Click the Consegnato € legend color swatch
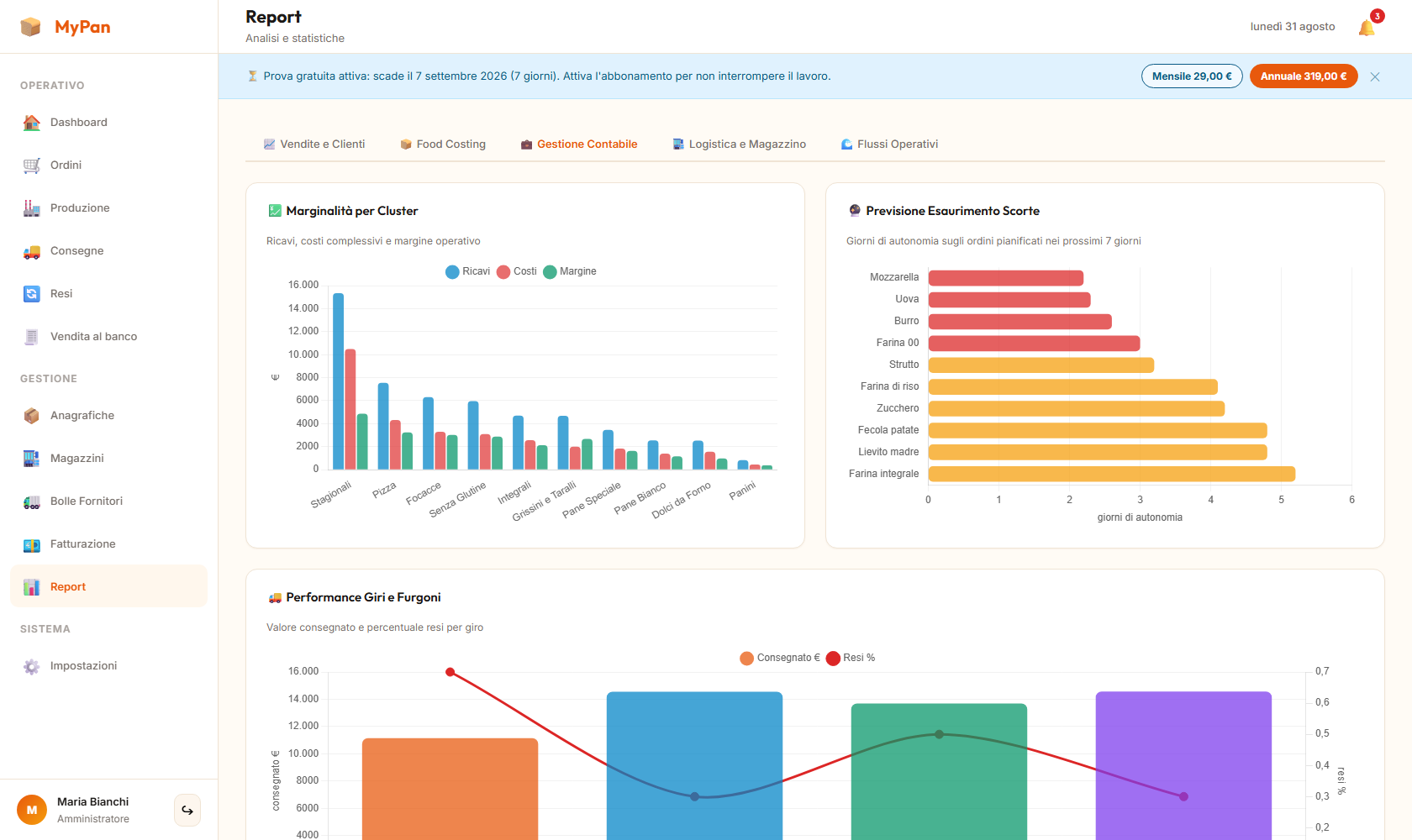The image size is (1412, 840). click(x=746, y=658)
